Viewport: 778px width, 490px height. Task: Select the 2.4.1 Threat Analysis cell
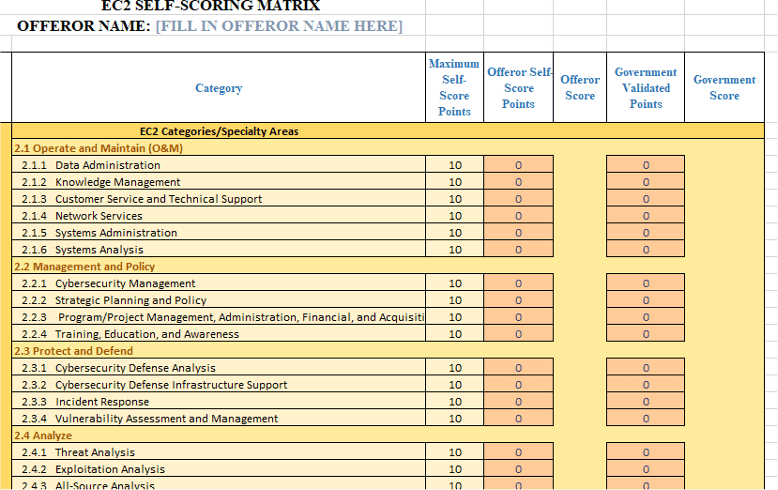(218, 452)
